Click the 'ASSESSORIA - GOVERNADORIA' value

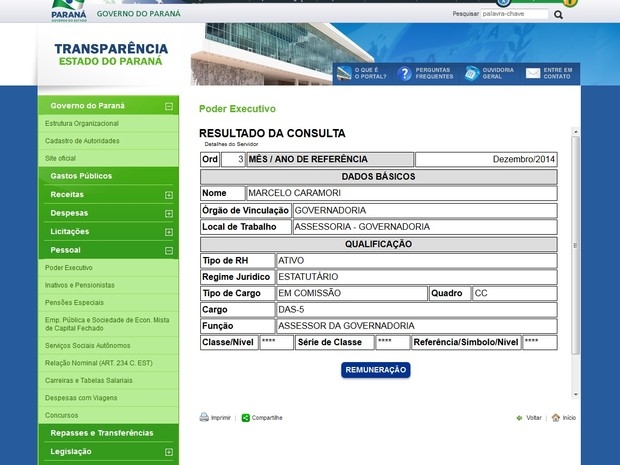coord(362,227)
